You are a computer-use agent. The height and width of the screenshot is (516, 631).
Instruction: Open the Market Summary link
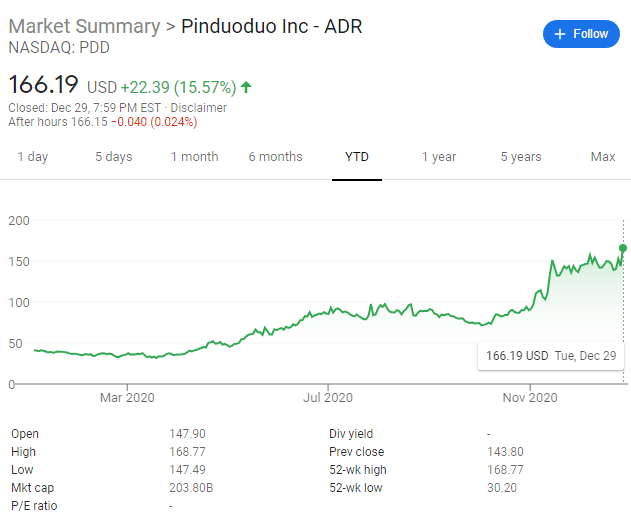click(85, 27)
